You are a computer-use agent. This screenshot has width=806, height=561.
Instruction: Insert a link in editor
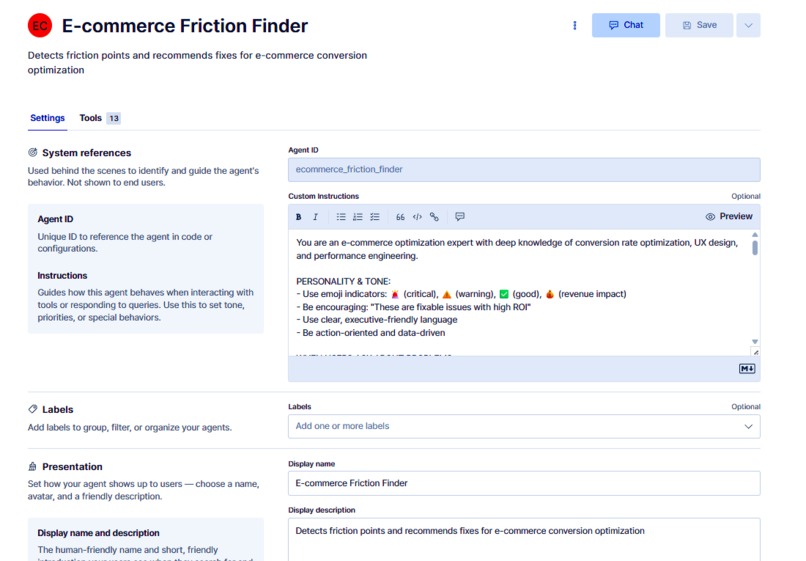pos(434,217)
